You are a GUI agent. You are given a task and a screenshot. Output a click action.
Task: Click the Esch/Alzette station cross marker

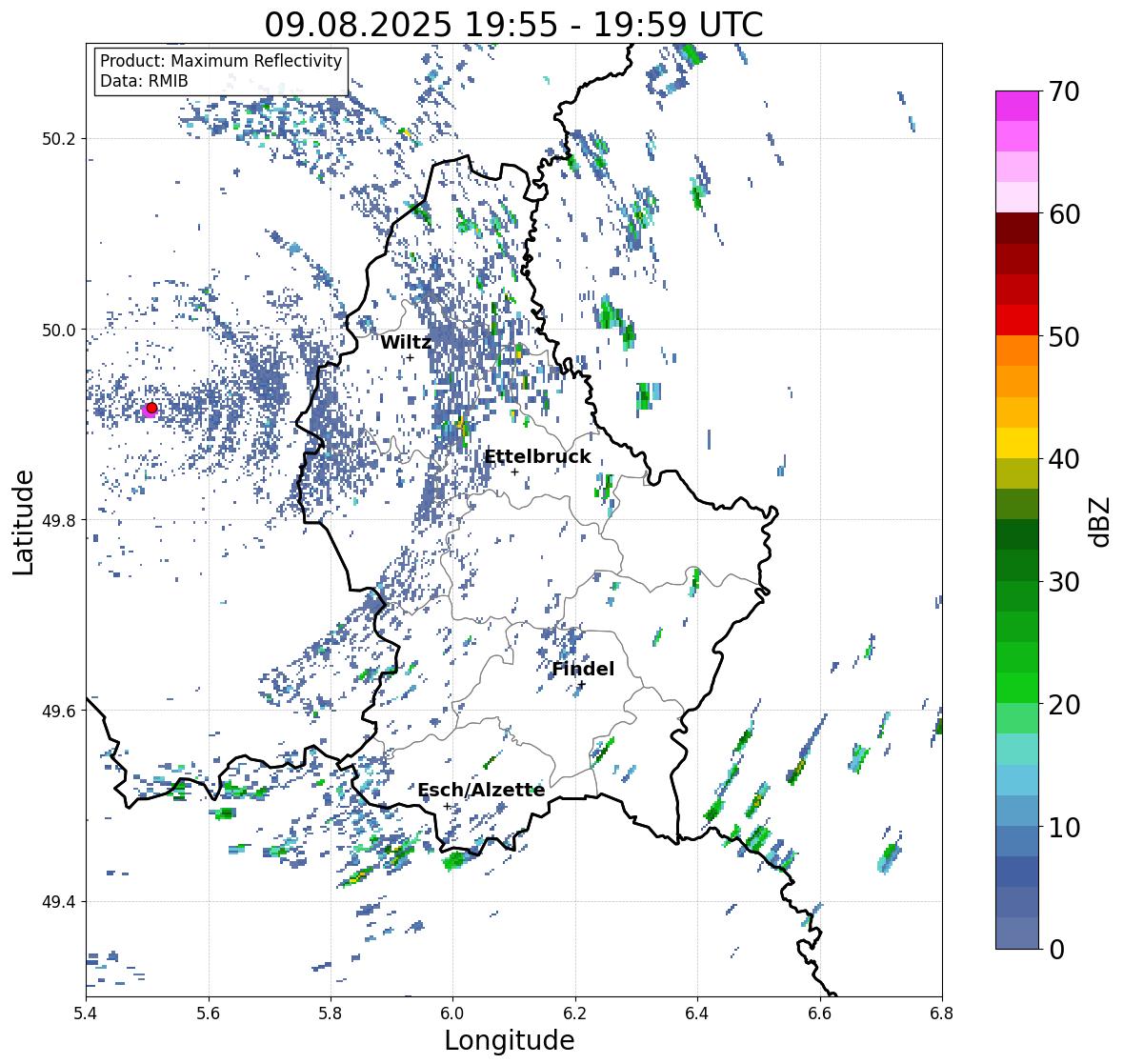[x=447, y=806]
